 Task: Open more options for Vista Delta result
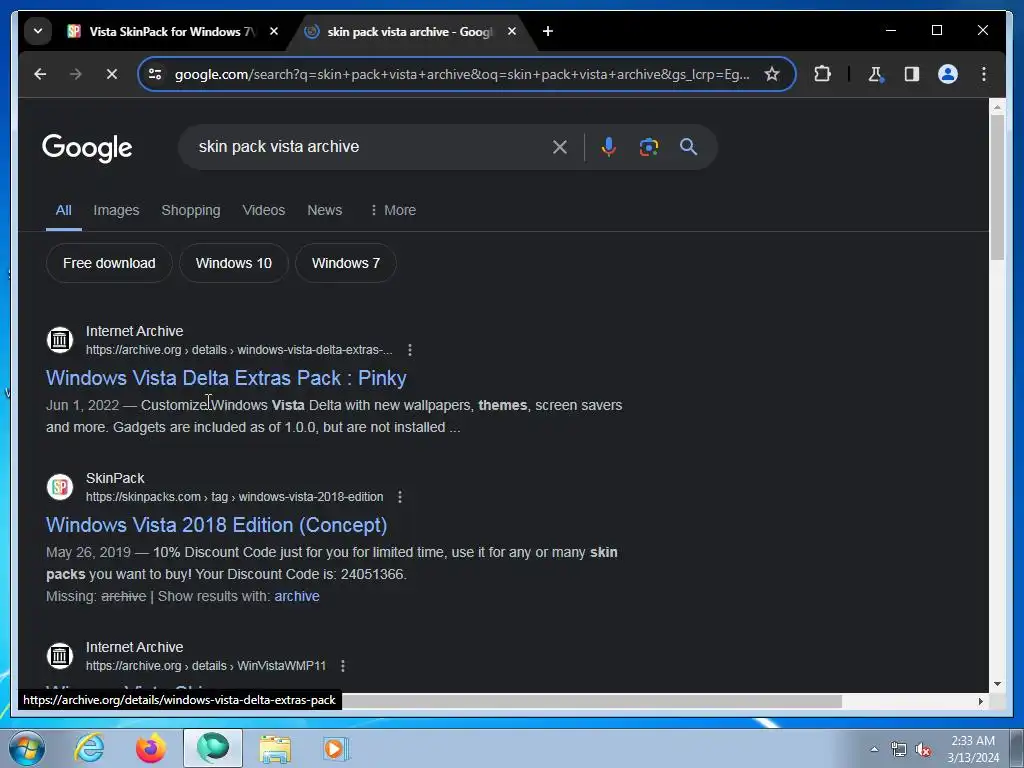[x=409, y=350]
